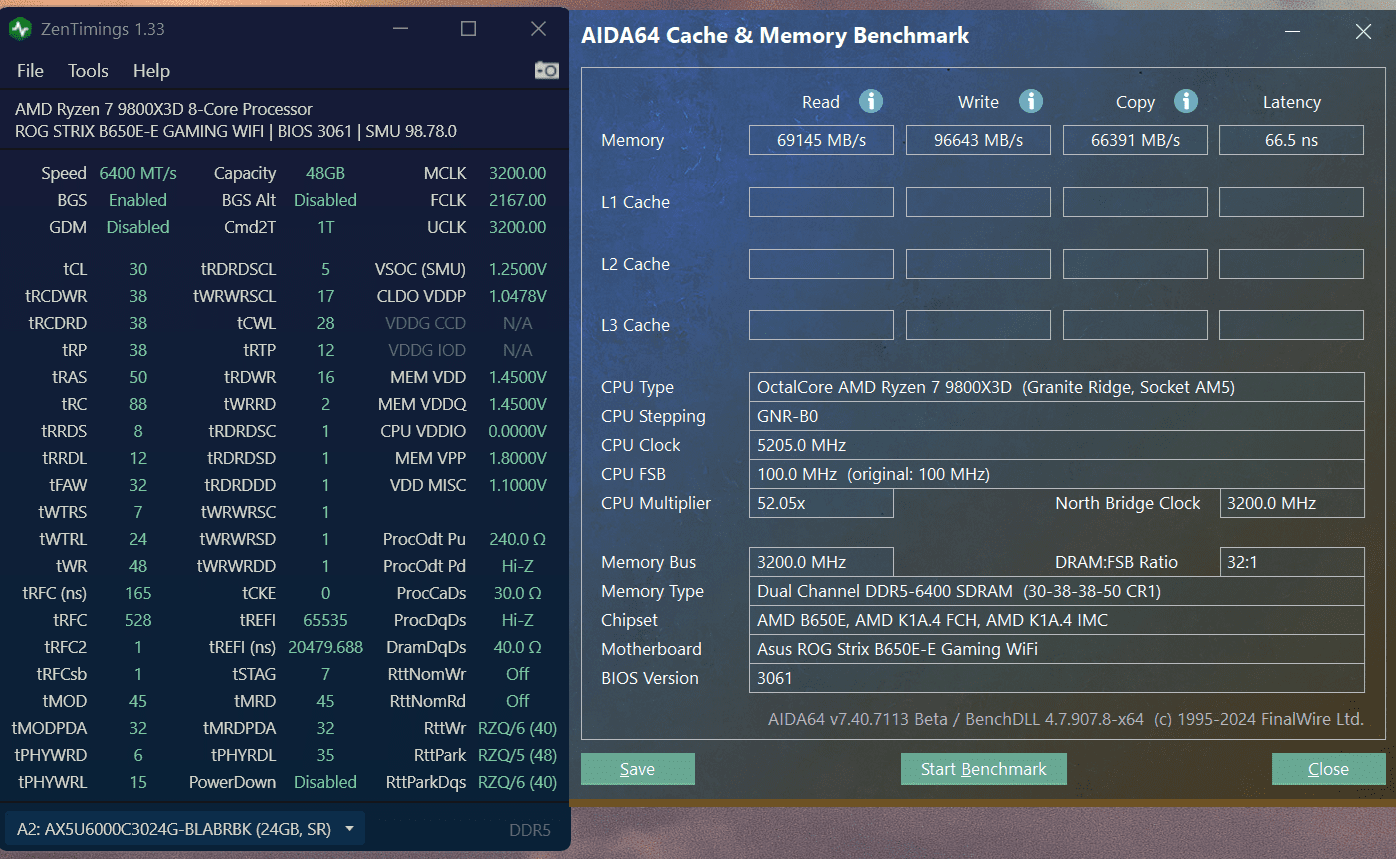Maximize the ZenTimings window
1396x859 pixels.
pyautogui.click(x=468, y=29)
